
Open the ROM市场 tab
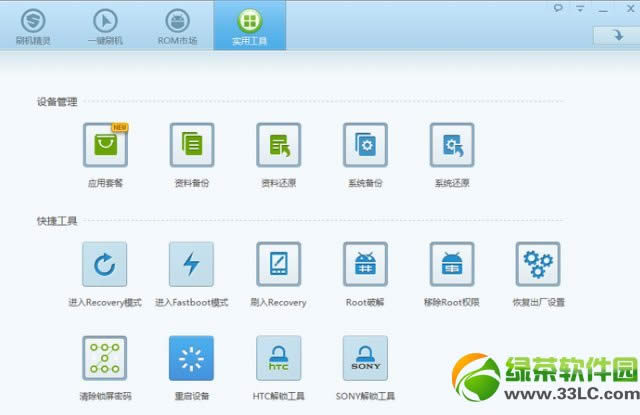point(177,26)
